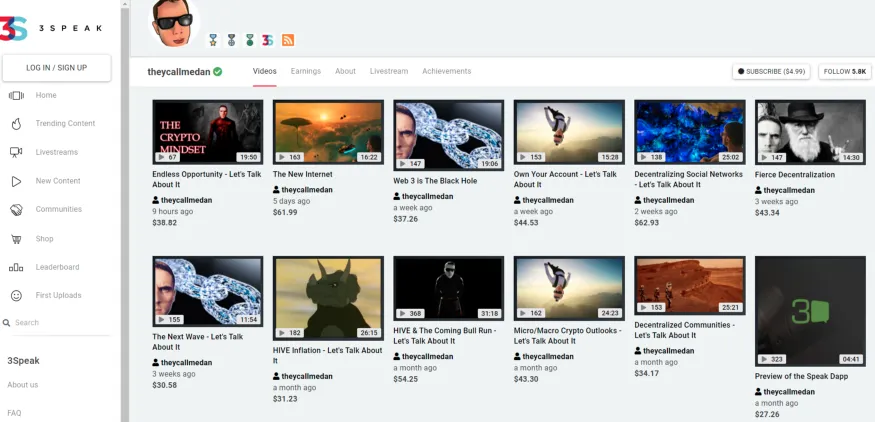Click the FOLLOW 5.8K button
Image resolution: width=875 pixels, height=422 pixels.
(x=845, y=71)
